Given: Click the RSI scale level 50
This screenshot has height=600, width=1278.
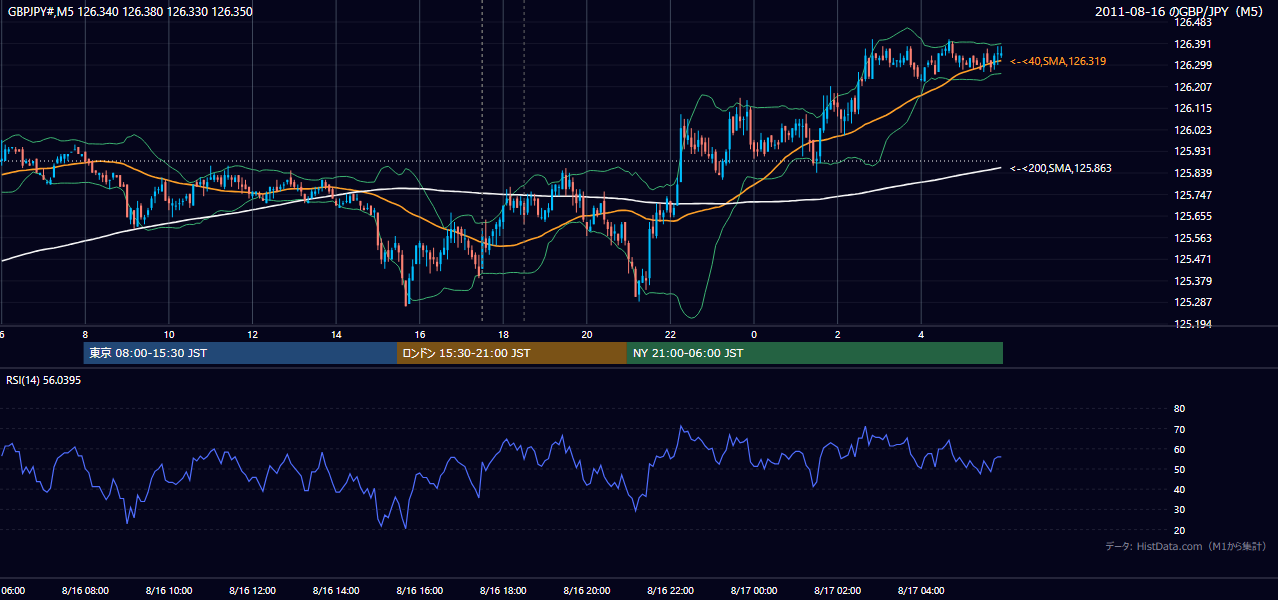Looking at the screenshot, I should point(1179,469).
